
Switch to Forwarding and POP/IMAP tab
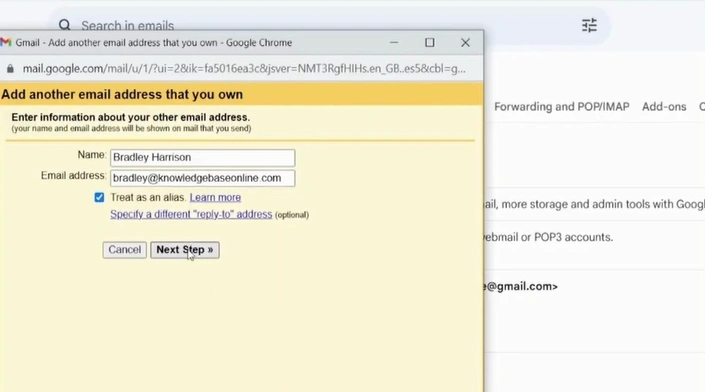pyautogui.click(x=562, y=107)
